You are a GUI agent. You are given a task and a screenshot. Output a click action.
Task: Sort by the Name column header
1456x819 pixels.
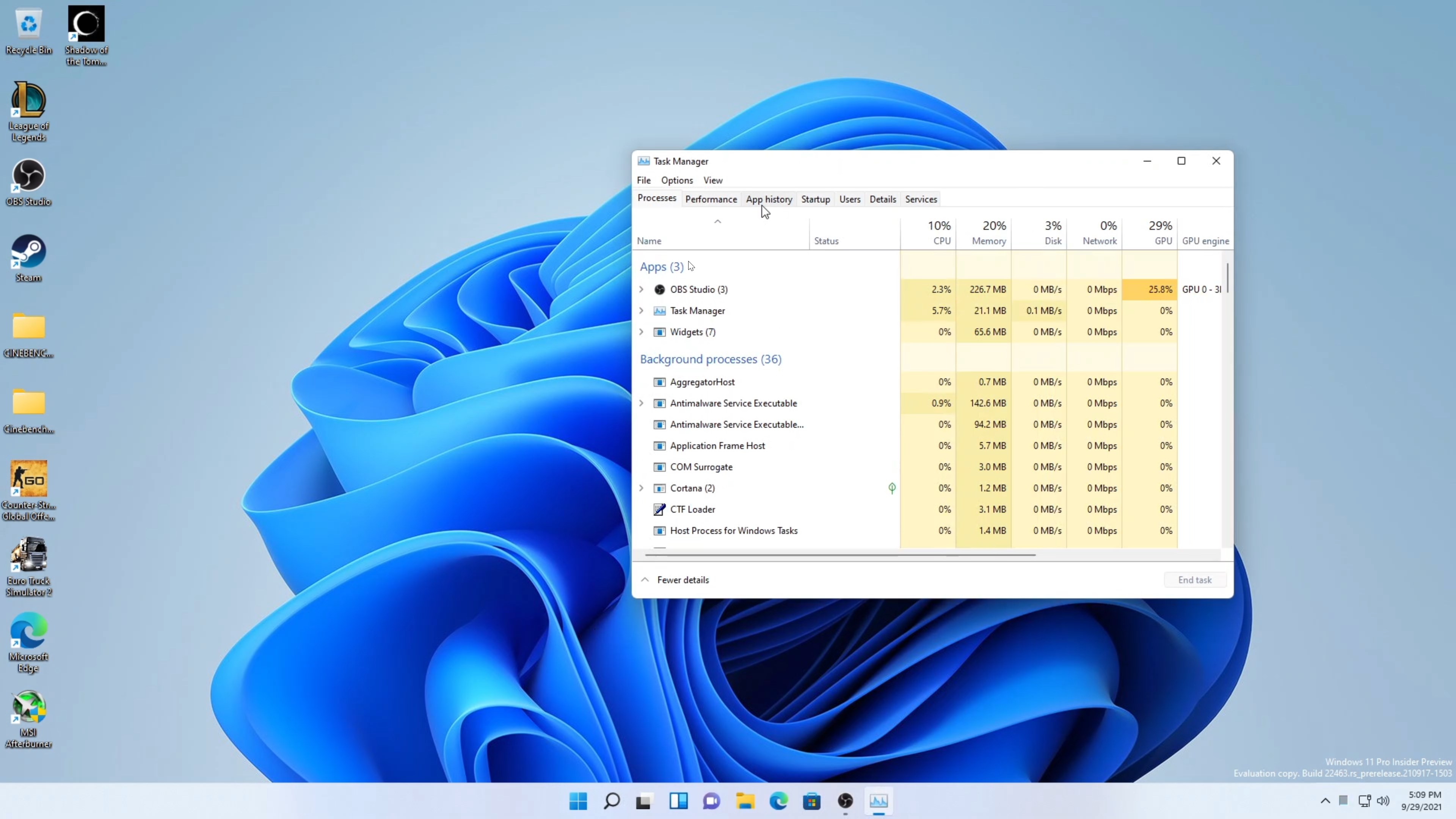[721, 234]
